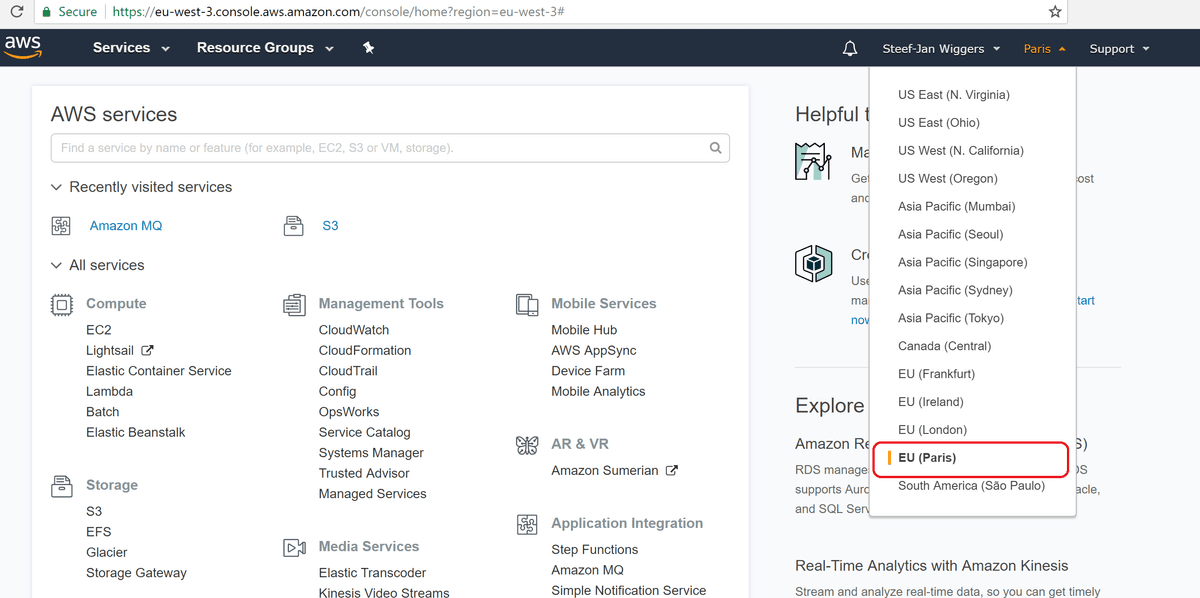Collapse the All services section
Viewport: 1200px width, 598px height.
(55, 265)
